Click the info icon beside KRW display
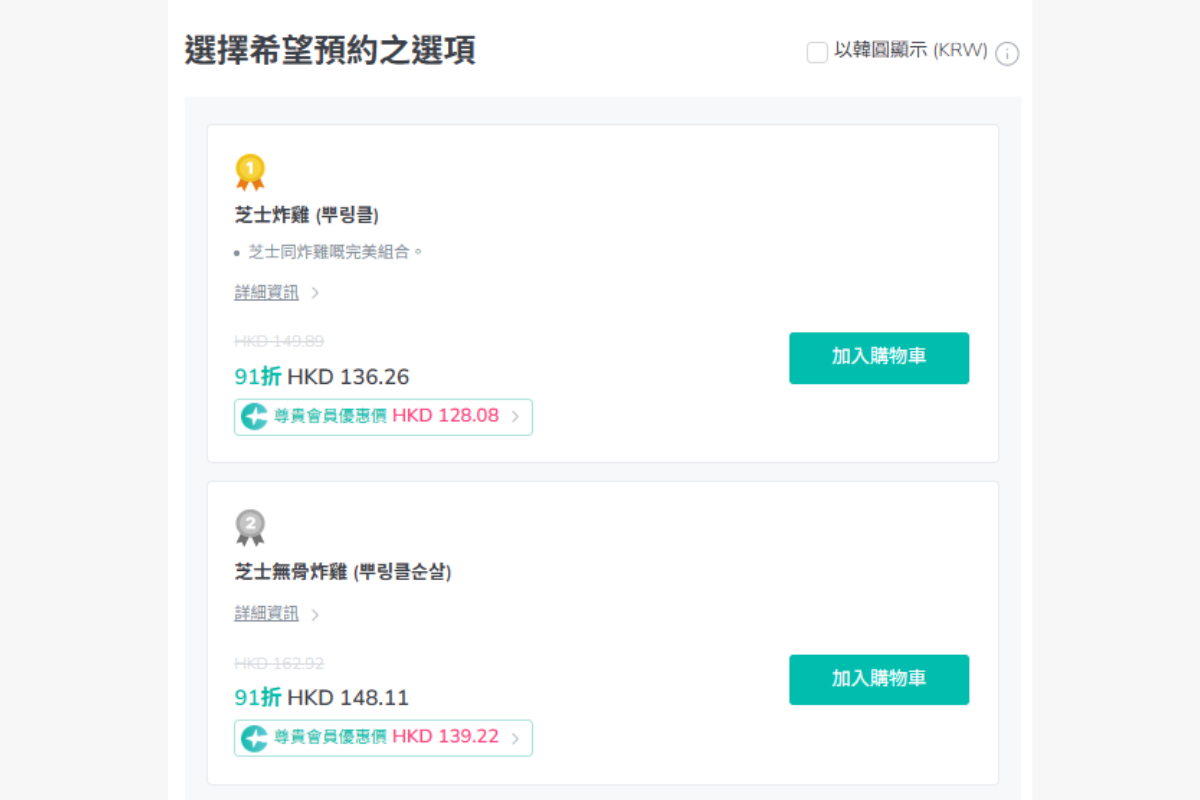 [x=1007, y=54]
